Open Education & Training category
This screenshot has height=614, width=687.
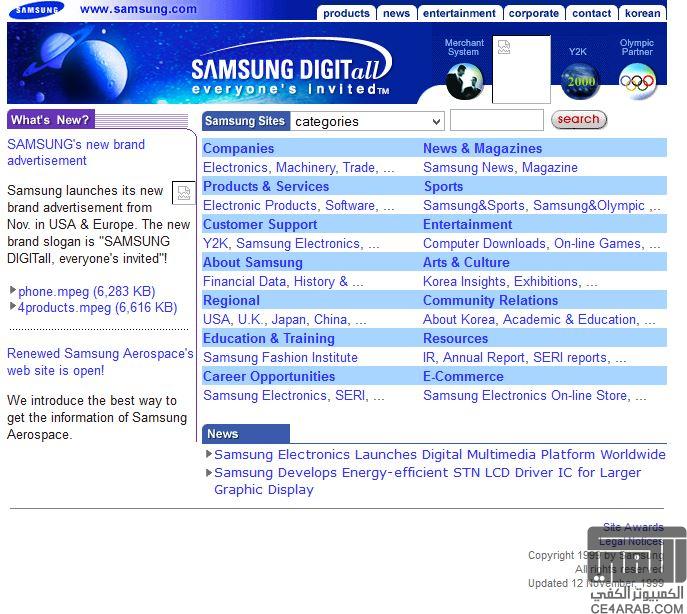click(x=269, y=338)
